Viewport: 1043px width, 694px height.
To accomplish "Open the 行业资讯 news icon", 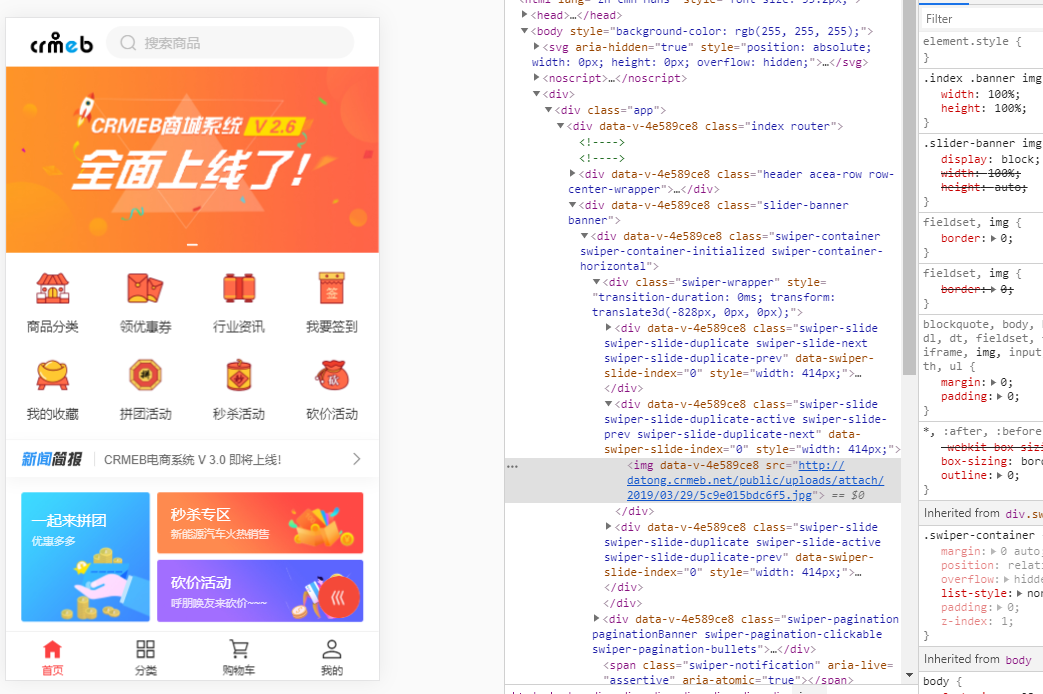I will [239, 289].
